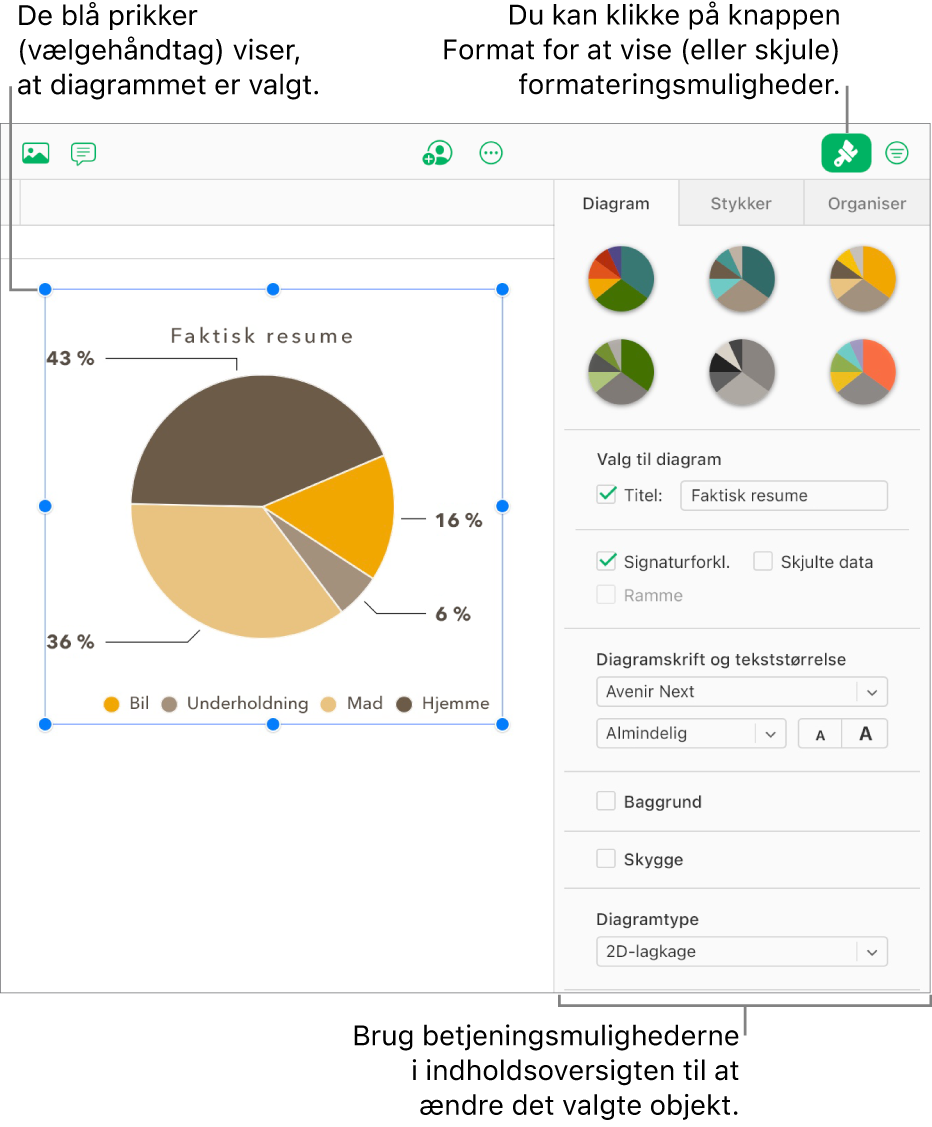Enable the Skjulte data checkbox
932x1127 pixels.
click(x=762, y=561)
